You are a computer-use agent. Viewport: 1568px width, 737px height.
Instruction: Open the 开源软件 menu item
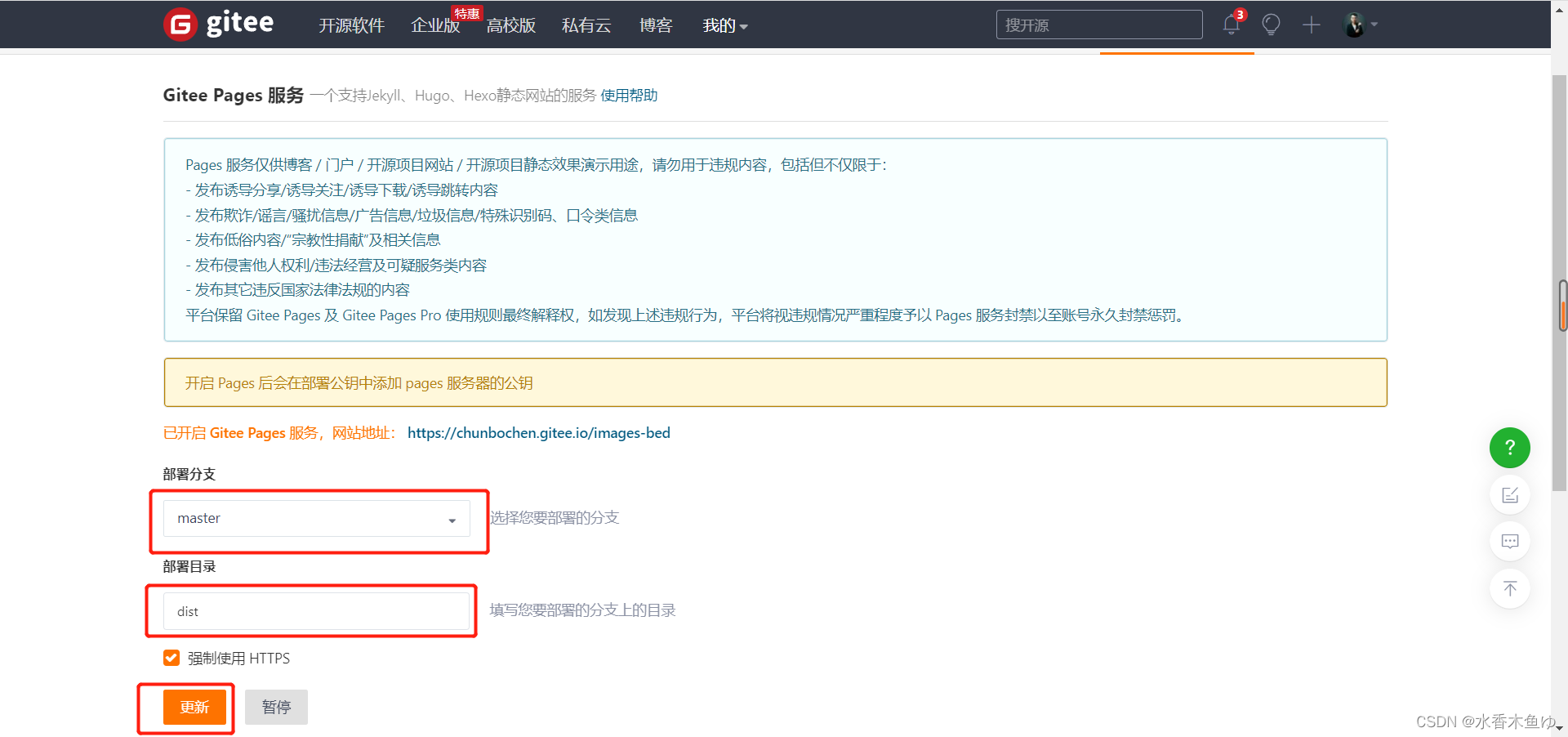tap(351, 25)
